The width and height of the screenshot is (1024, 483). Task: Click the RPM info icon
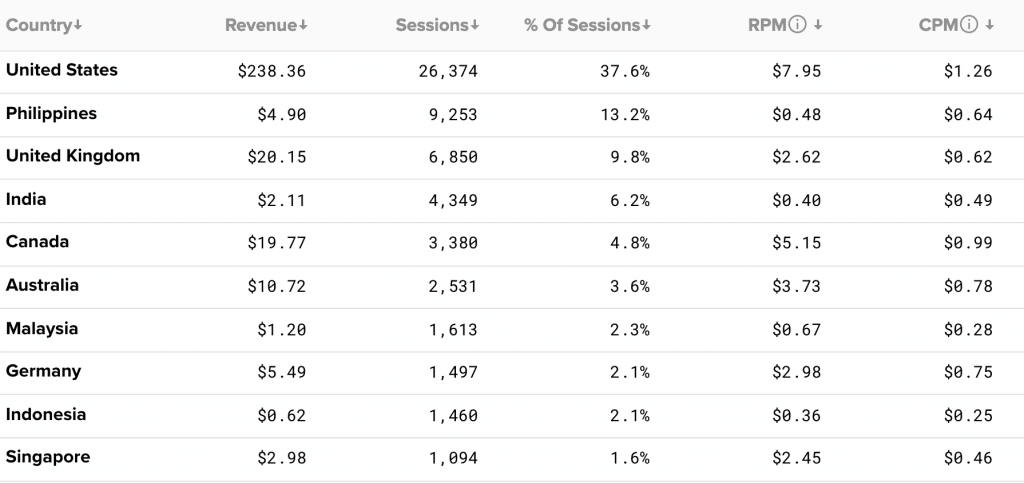pyautogui.click(x=797, y=25)
